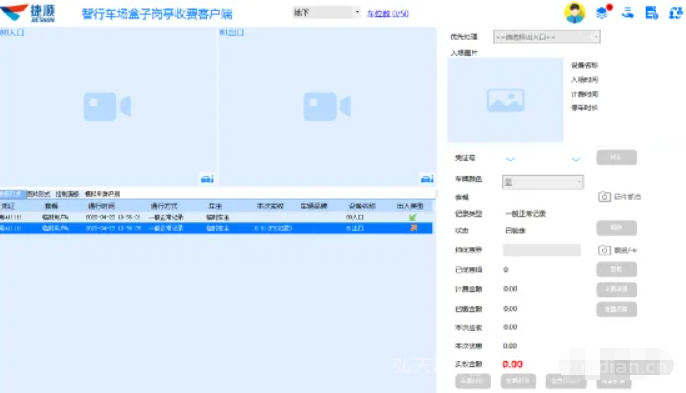The image size is (686, 393).
Task: Click car icon in entrance video pane
Action: [207, 179]
